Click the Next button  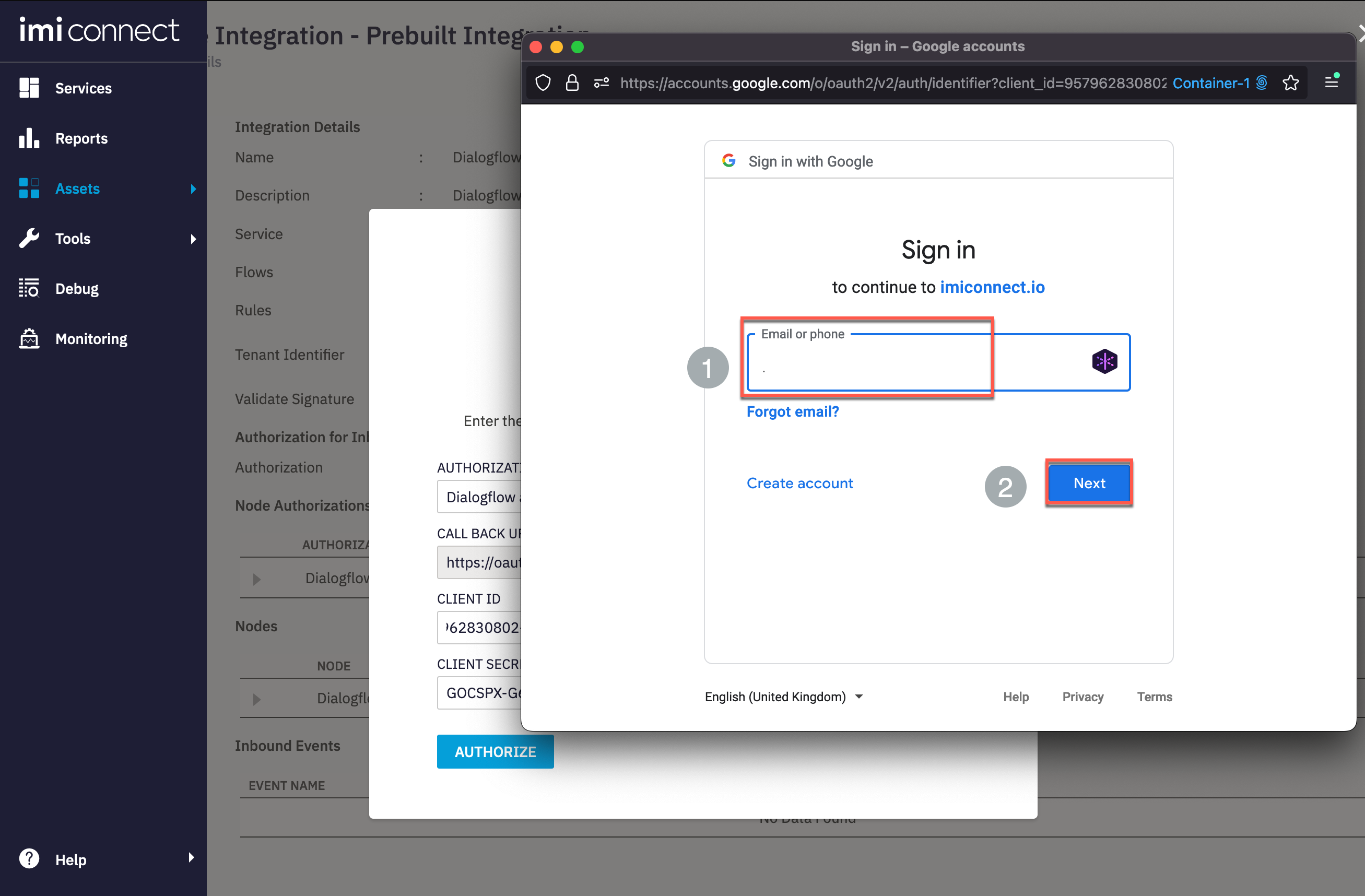pyautogui.click(x=1089, y=483)
